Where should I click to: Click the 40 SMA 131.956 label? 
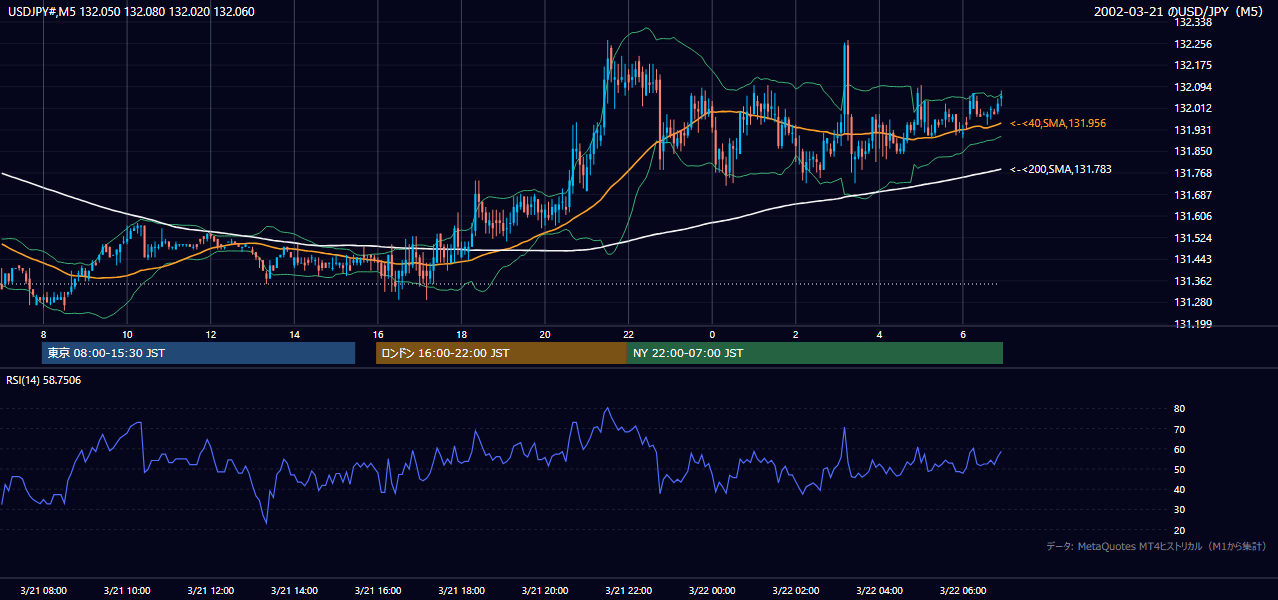pyautogui.click(x=1058, y=123)
